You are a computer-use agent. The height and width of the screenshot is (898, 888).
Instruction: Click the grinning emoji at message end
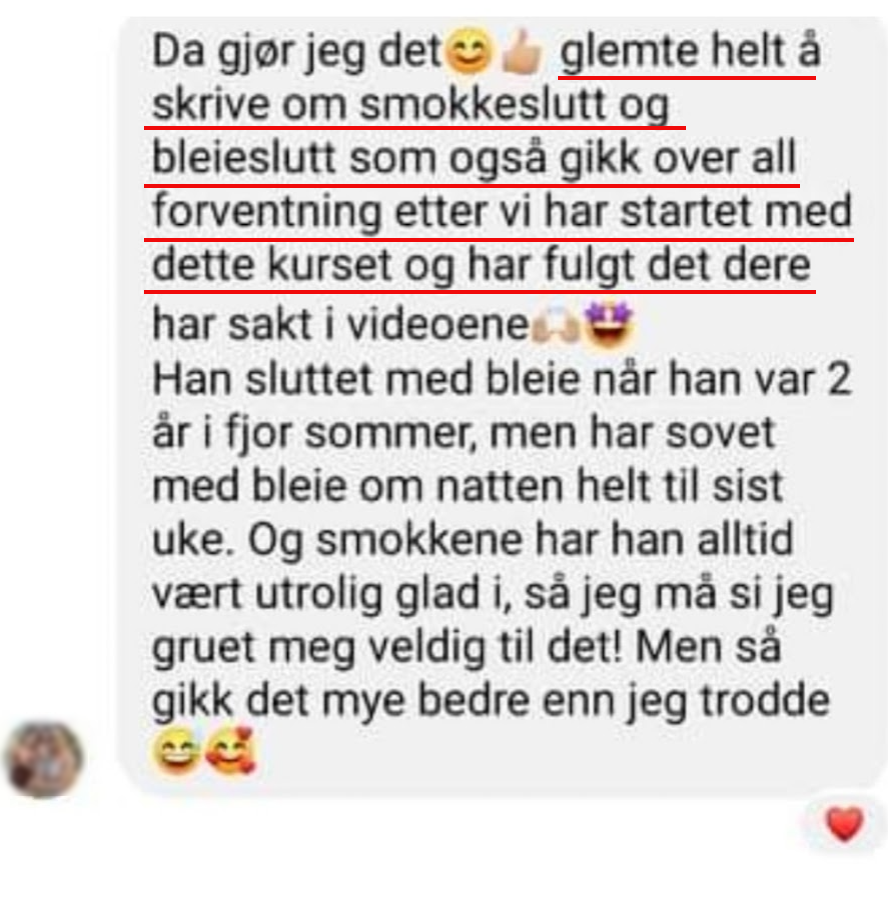[176, 751]
